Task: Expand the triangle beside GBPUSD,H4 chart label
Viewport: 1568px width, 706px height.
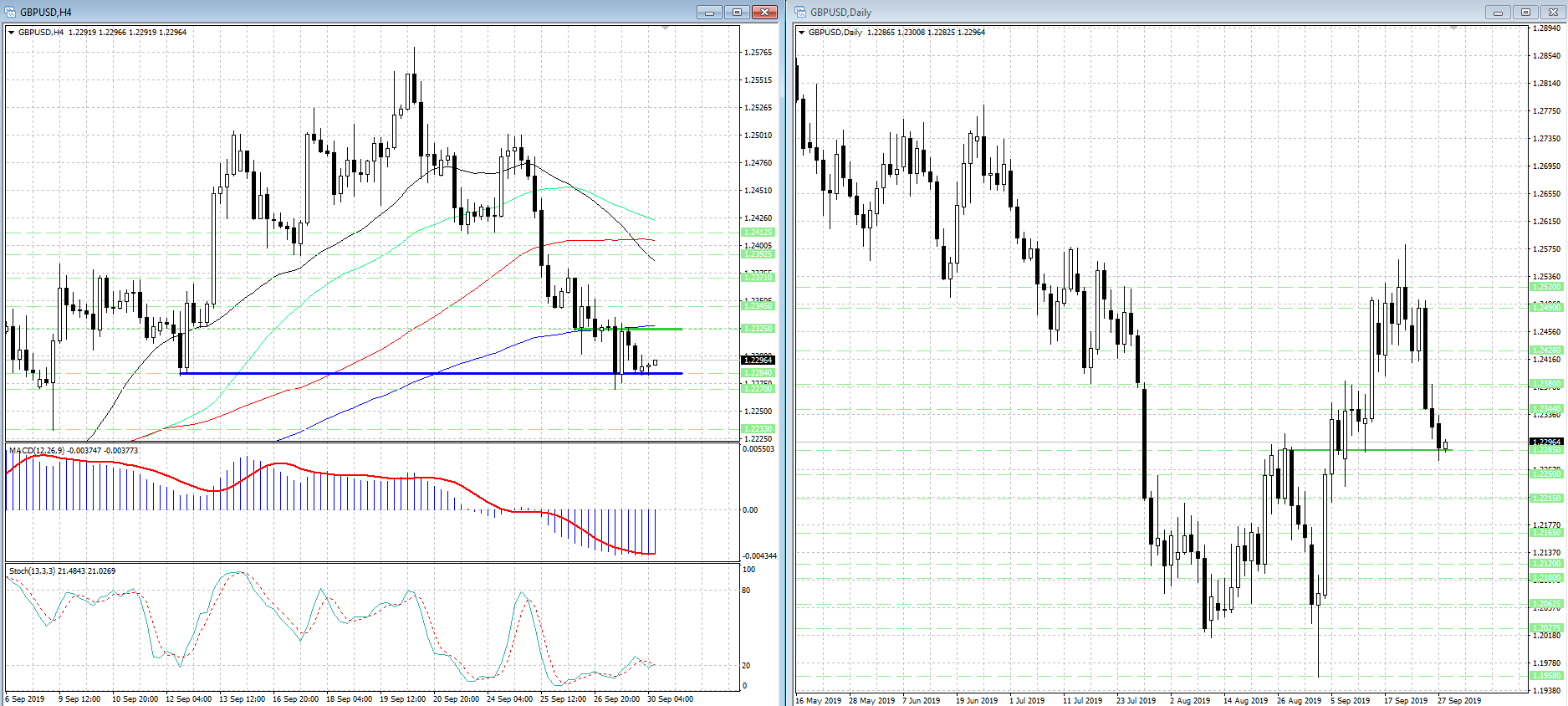Action: click(12, 33)
